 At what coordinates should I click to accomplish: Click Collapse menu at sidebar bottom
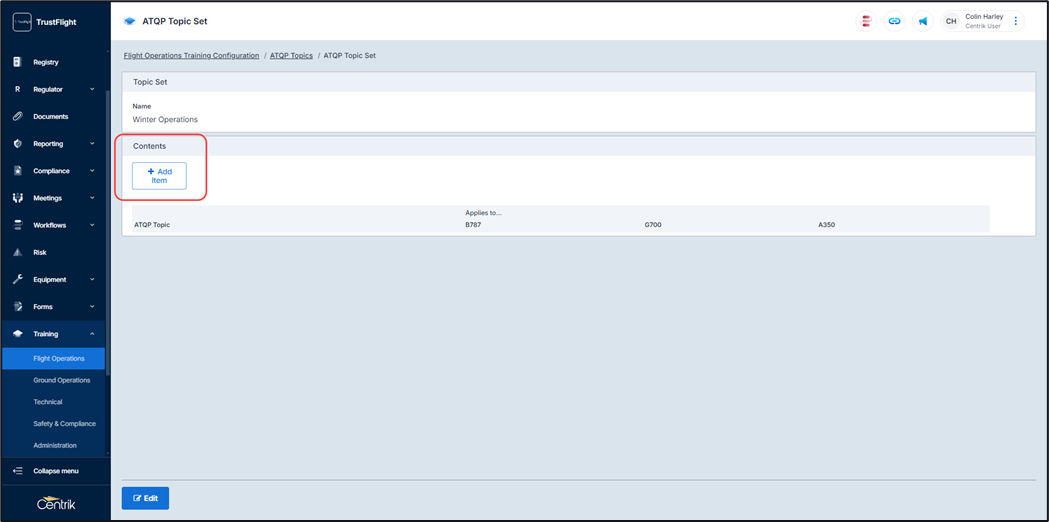[55, 471]
